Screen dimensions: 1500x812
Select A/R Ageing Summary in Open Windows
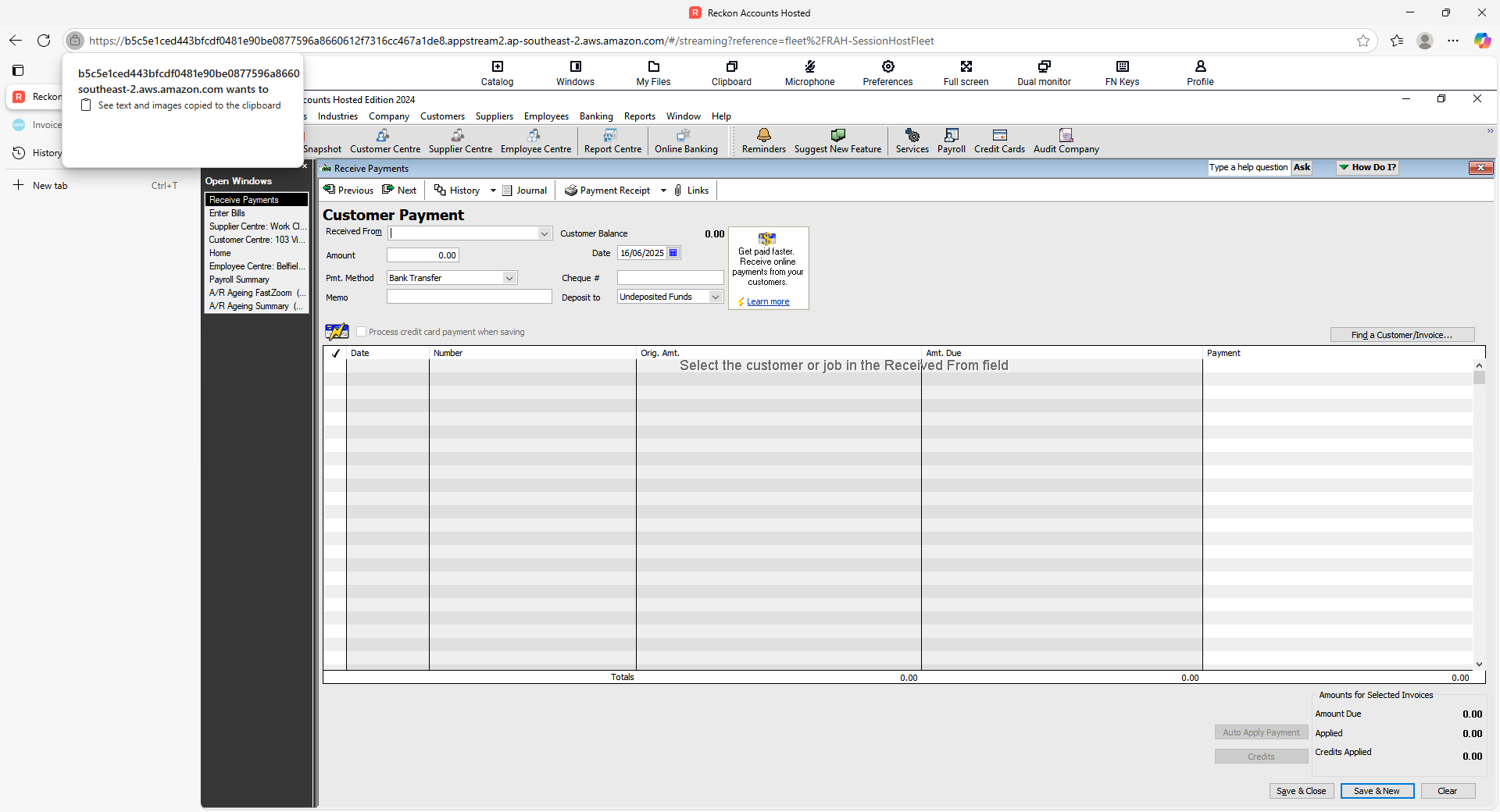pos(256,306)
